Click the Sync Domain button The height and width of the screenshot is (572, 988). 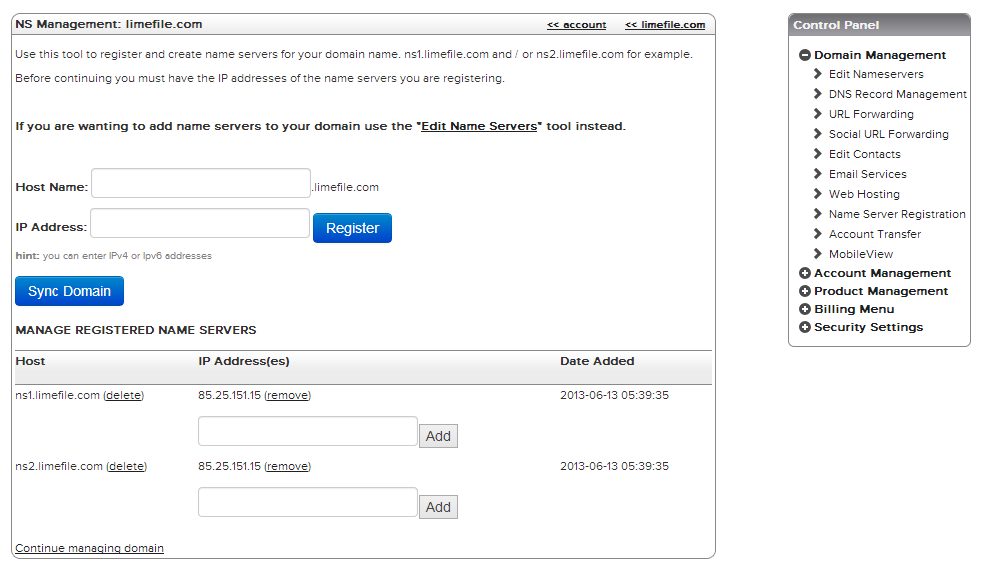point(69,291)
